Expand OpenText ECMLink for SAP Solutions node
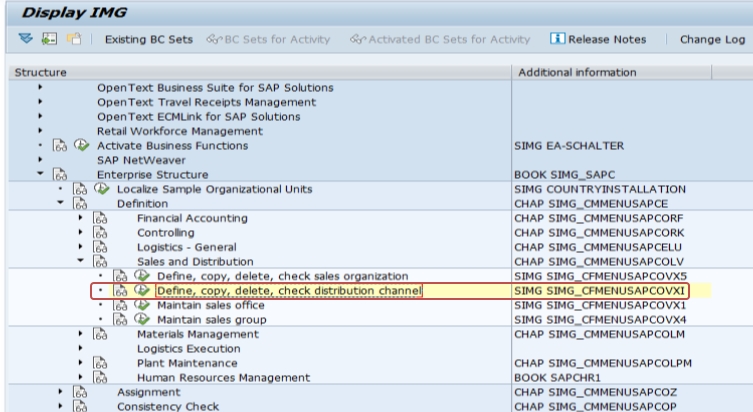Viewport: 753px width, 412px height. (x=40, y=116)
